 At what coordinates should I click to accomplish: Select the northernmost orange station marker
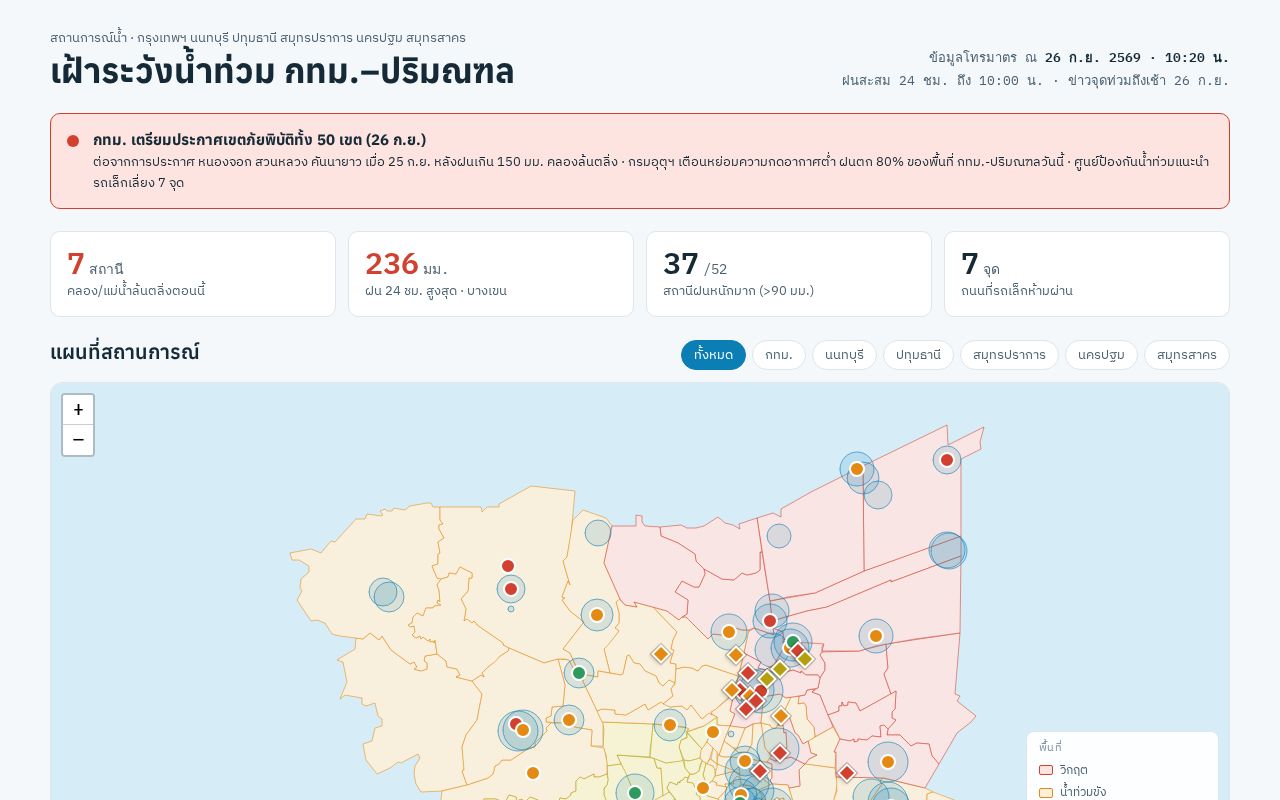pyautogui.click(x=857, y=469)
